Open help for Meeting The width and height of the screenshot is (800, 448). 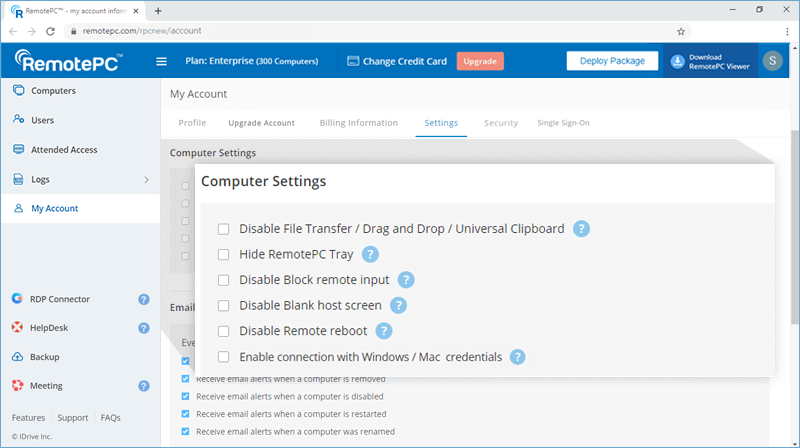144,386
